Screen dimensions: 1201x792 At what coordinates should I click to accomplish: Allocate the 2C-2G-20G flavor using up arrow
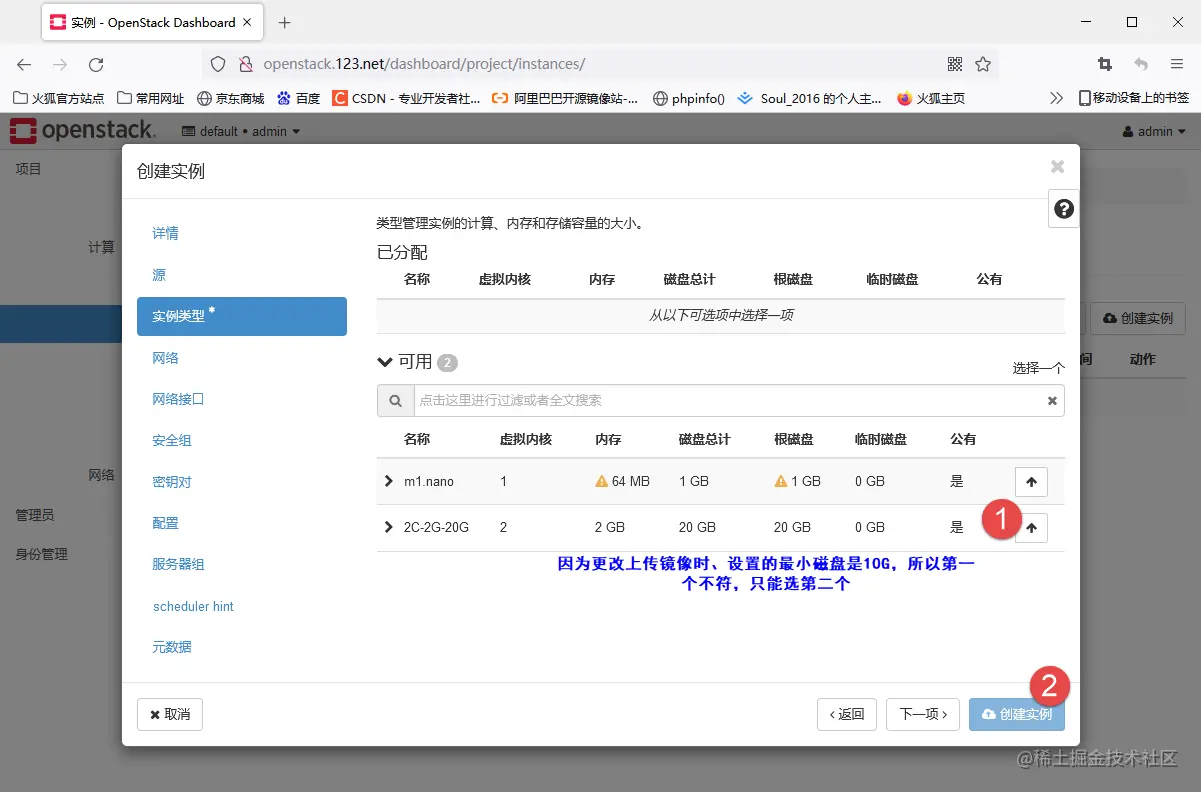1031,527
